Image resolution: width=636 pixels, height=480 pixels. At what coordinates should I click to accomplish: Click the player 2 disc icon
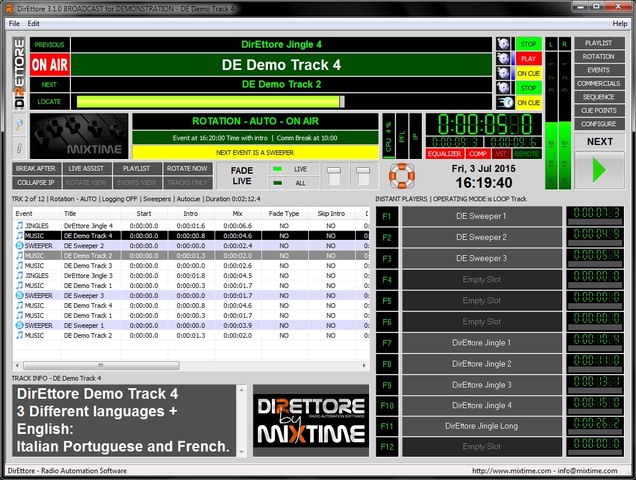pos(503,58)
